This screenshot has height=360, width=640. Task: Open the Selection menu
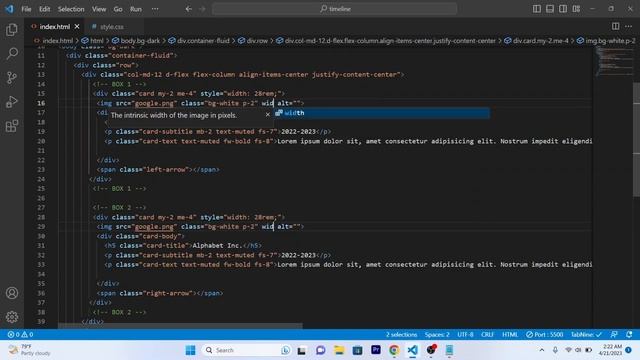(71, 9)
